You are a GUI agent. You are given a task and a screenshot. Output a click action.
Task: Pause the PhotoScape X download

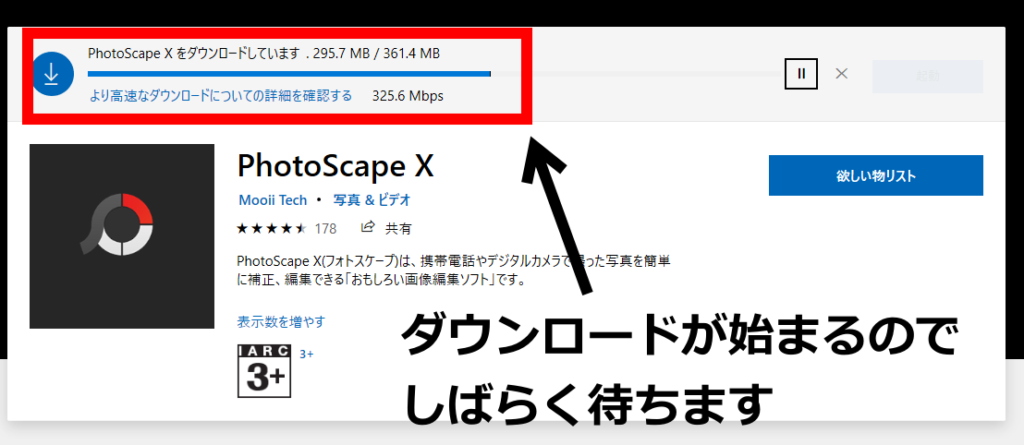[801, 73]
